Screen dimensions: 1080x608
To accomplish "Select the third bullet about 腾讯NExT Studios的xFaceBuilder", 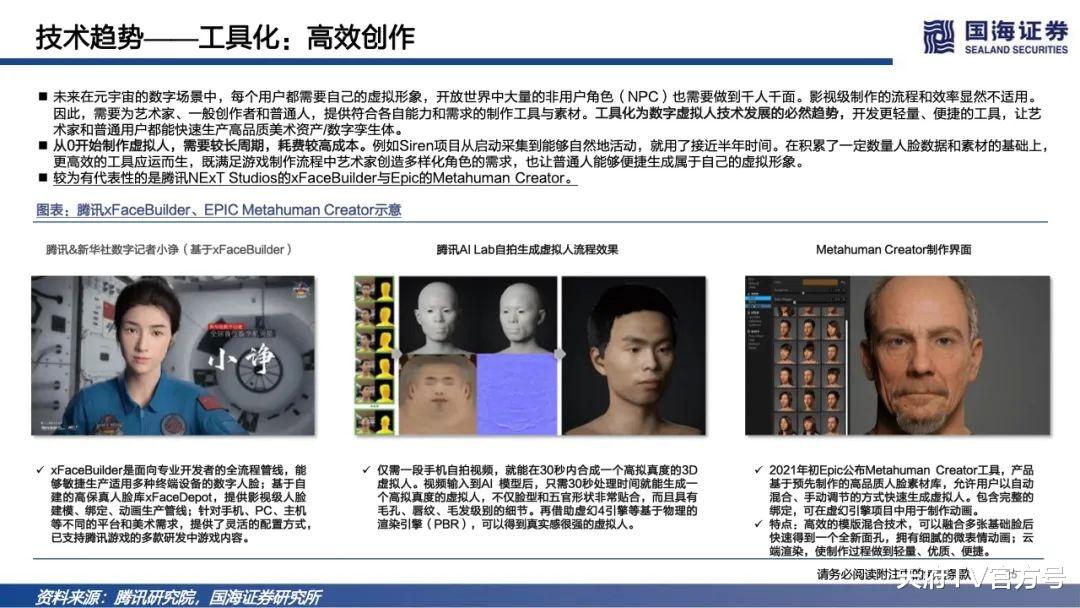I will click(x=307, y=178).
